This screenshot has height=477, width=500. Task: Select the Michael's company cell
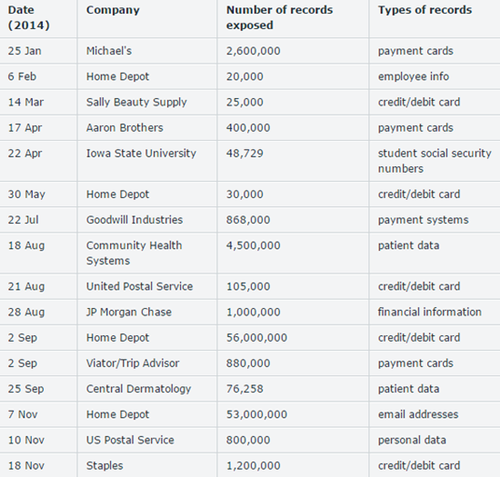(109, 51)
